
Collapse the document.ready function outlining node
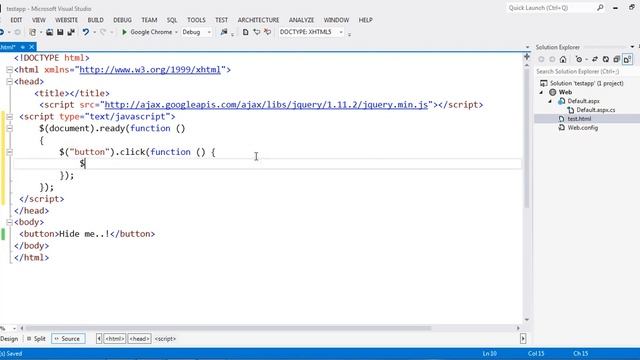[9, 129]
